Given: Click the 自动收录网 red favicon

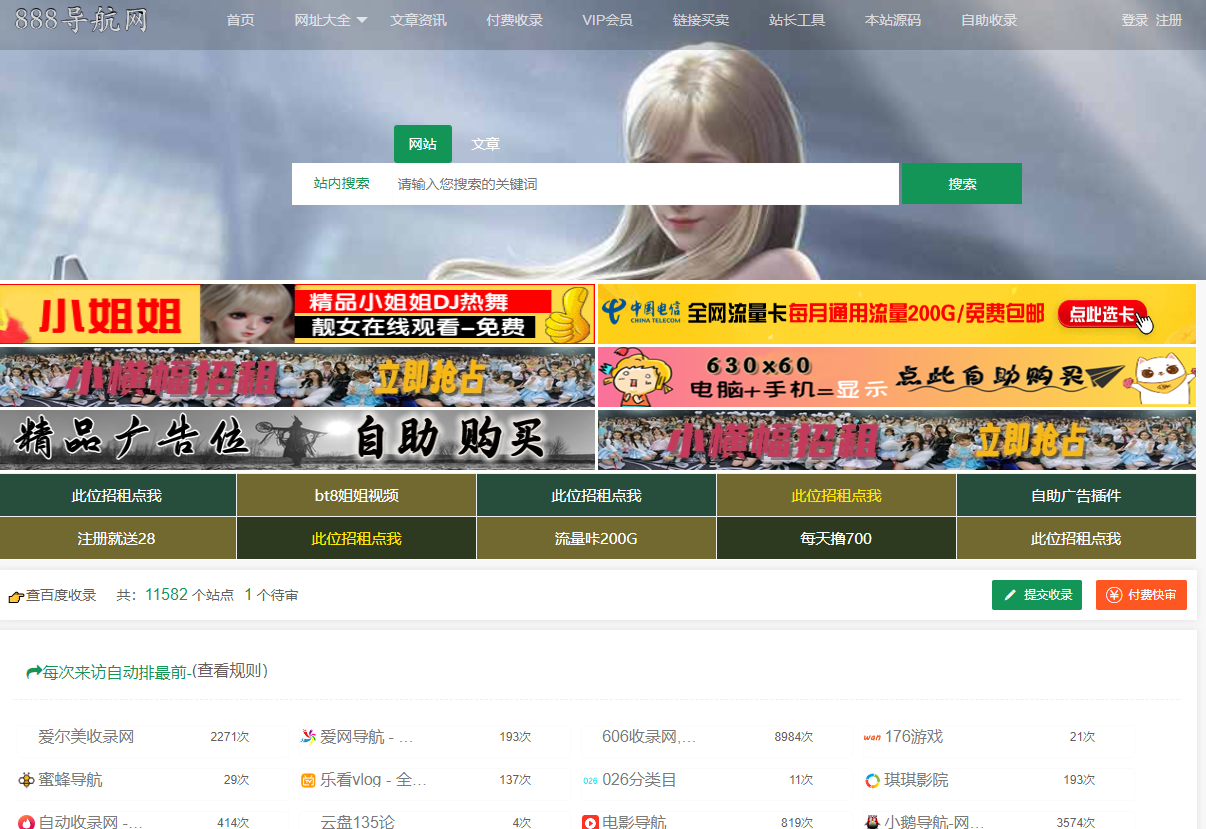Looking at the screenshot, I should tap(26, 822).
